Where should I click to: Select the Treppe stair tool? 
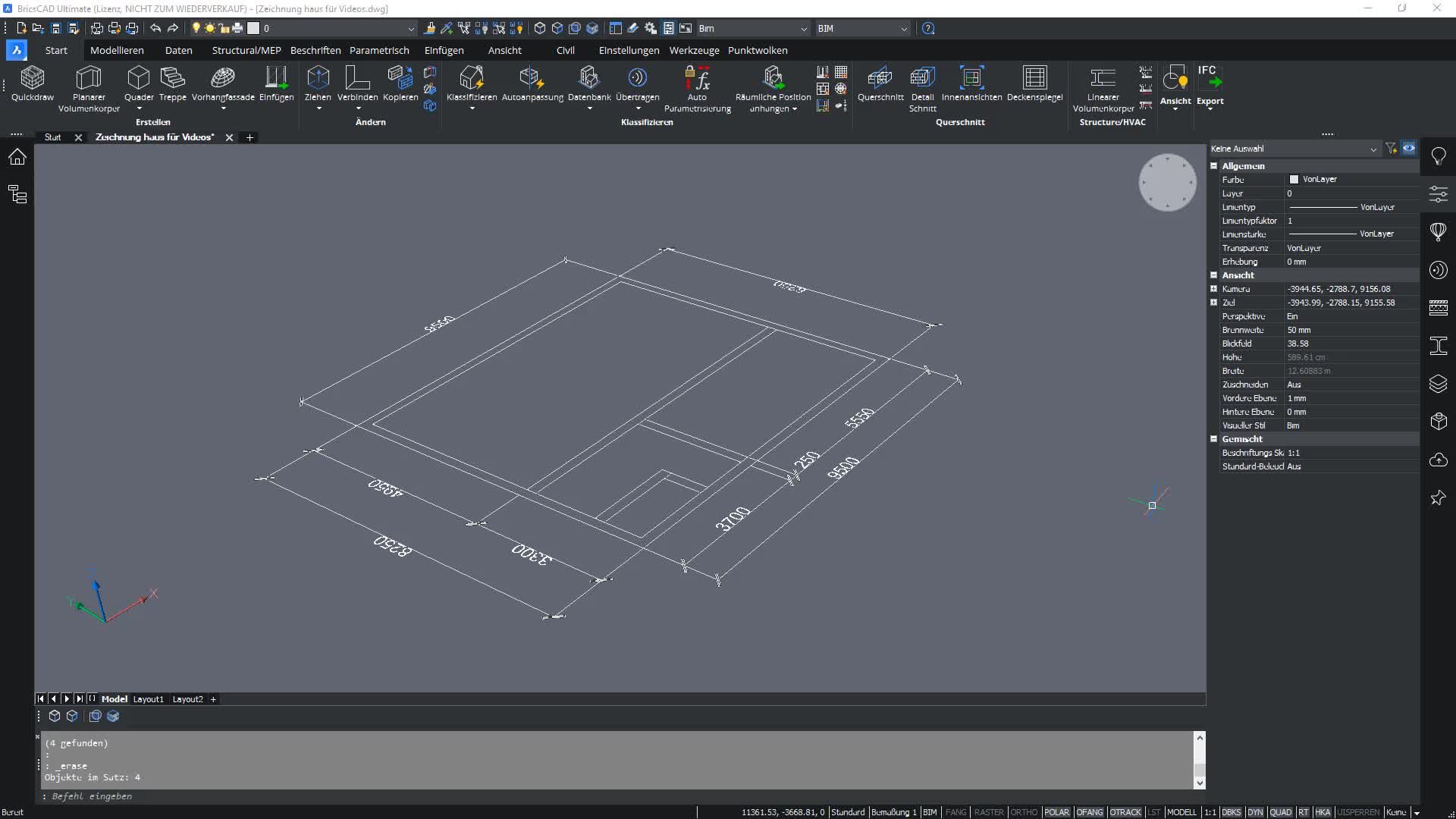[x=172, y=83]
